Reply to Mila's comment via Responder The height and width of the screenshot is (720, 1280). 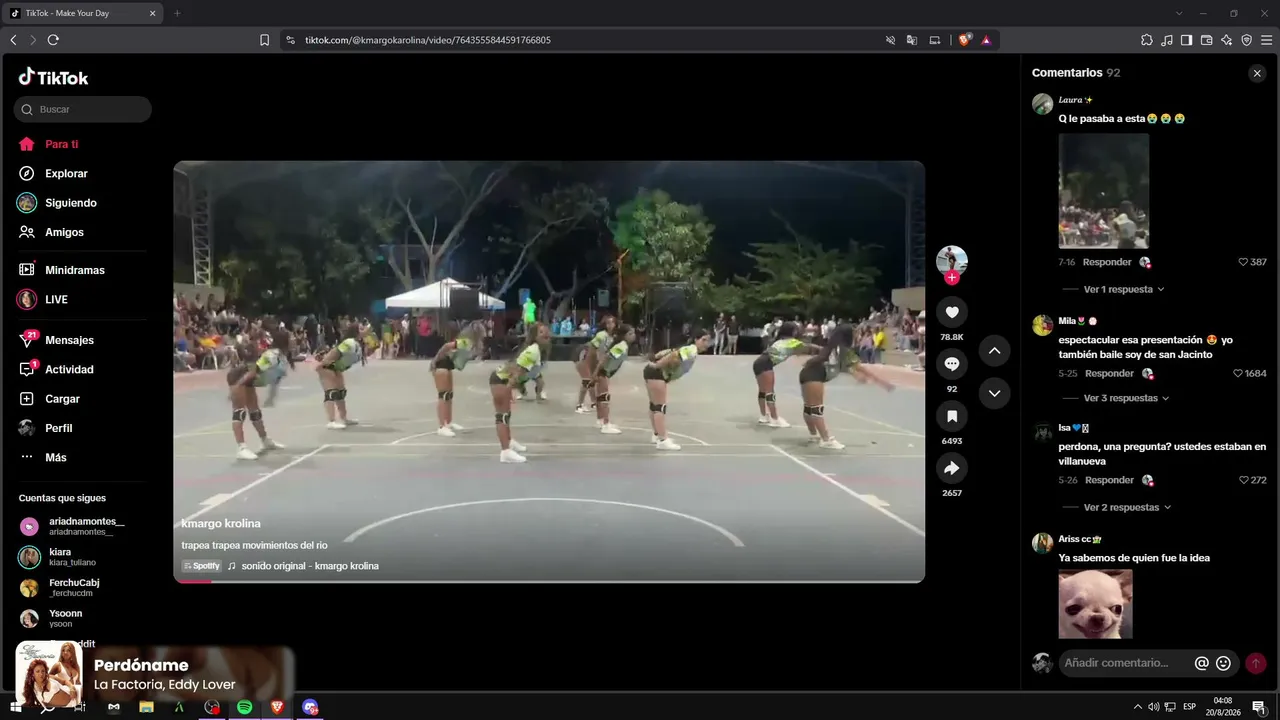pyautogui.click(x=1109, y=373)
